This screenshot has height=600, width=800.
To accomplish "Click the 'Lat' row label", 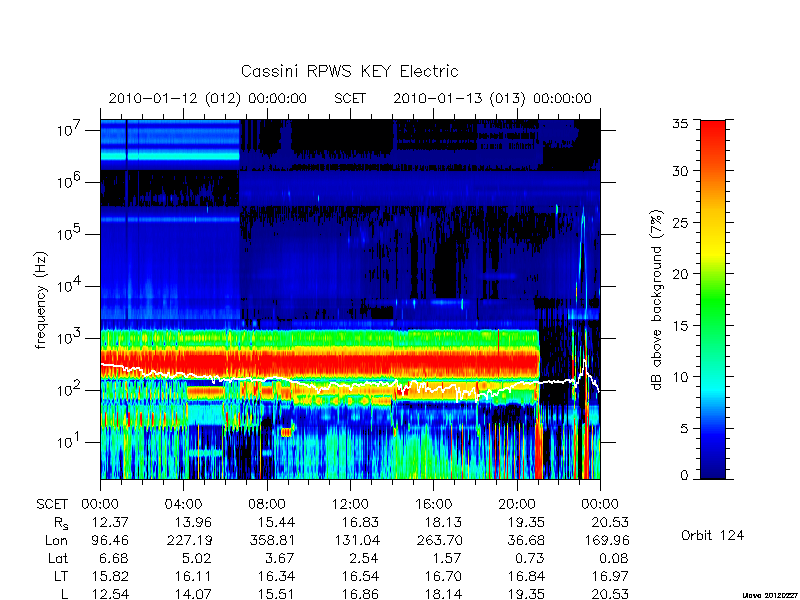I will coord(58,559).
